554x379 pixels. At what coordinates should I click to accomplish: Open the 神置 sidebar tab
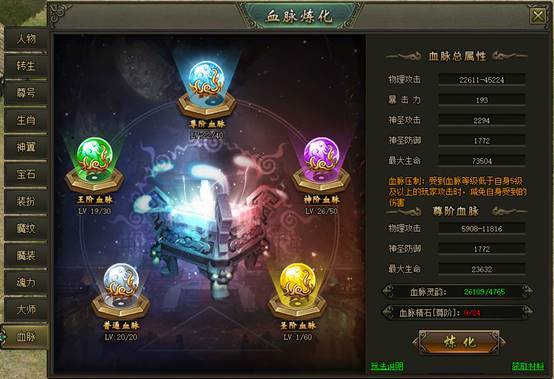click(x=26, y=147)
